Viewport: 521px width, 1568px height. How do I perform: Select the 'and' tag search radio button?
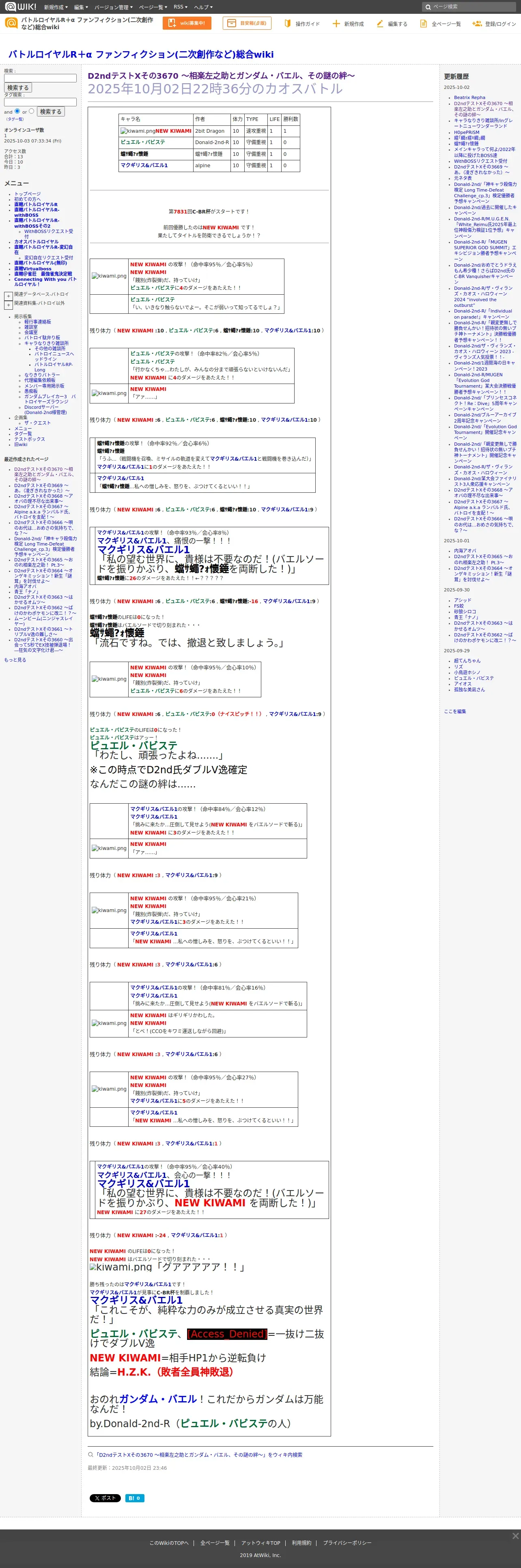pos(17,111)
